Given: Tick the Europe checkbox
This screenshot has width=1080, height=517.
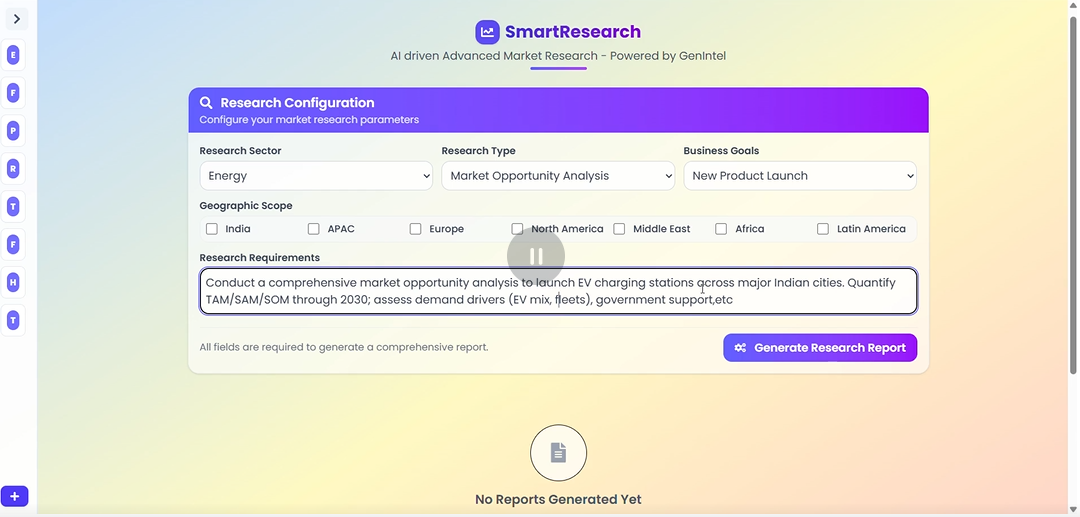Looking at the screenshot, I should (416, 229).
